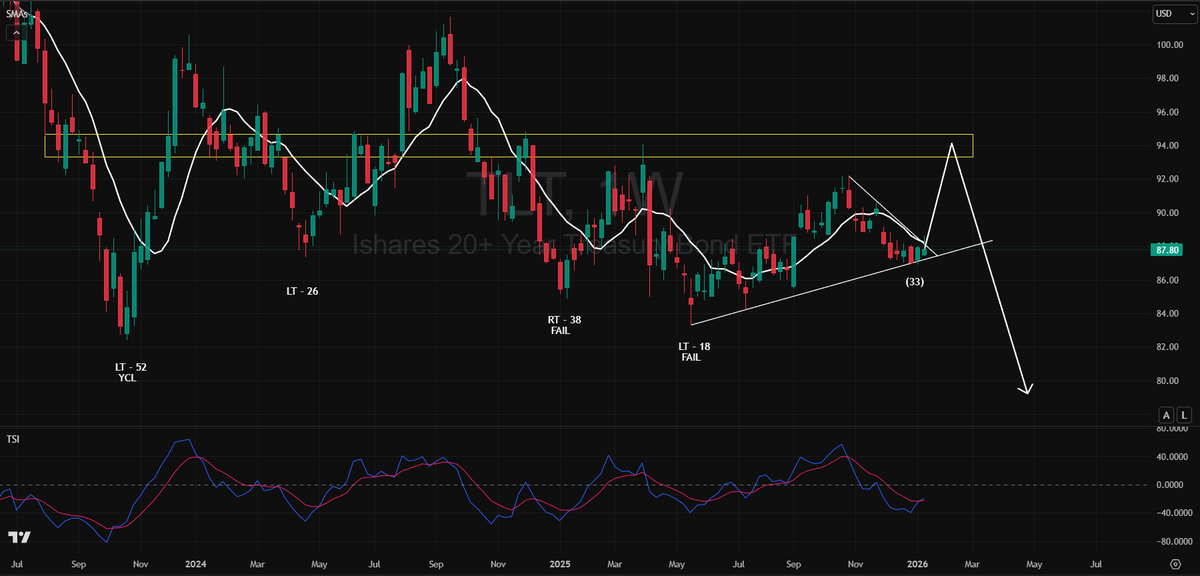Click the 0.0000 TSI axis label
The width and height of the screenshot is (1200, 576).
(1169, 485)
